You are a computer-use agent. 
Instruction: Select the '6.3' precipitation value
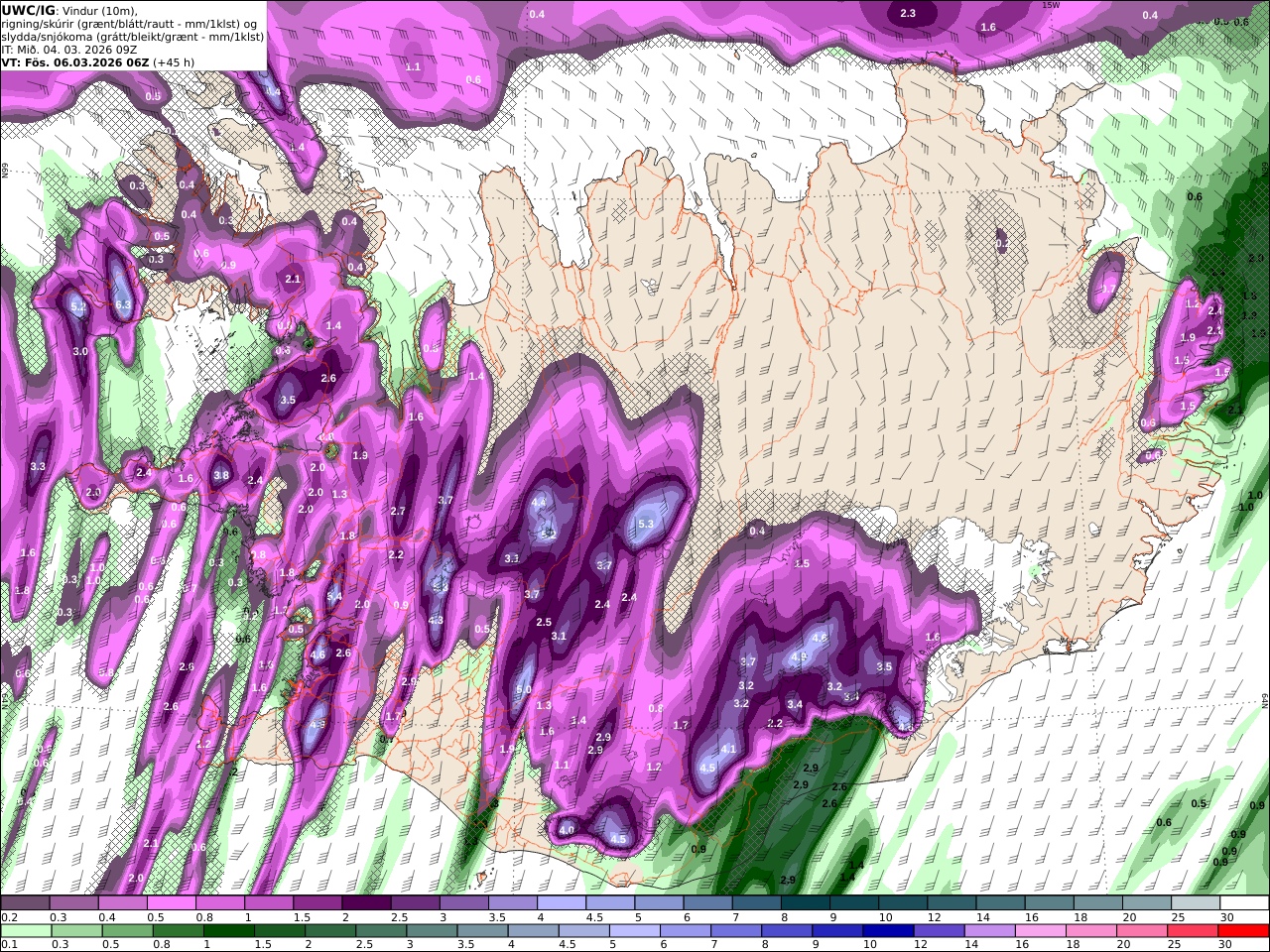coord(124,304)
